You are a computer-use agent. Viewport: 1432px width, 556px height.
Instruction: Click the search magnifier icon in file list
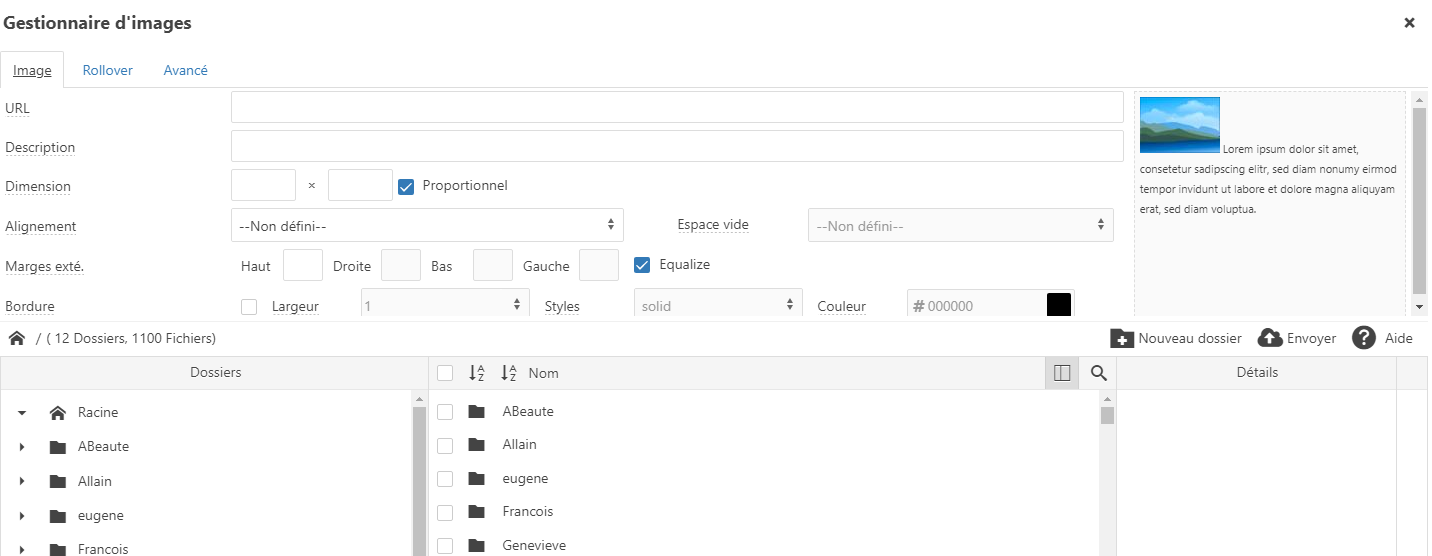tap(1098, 373)
